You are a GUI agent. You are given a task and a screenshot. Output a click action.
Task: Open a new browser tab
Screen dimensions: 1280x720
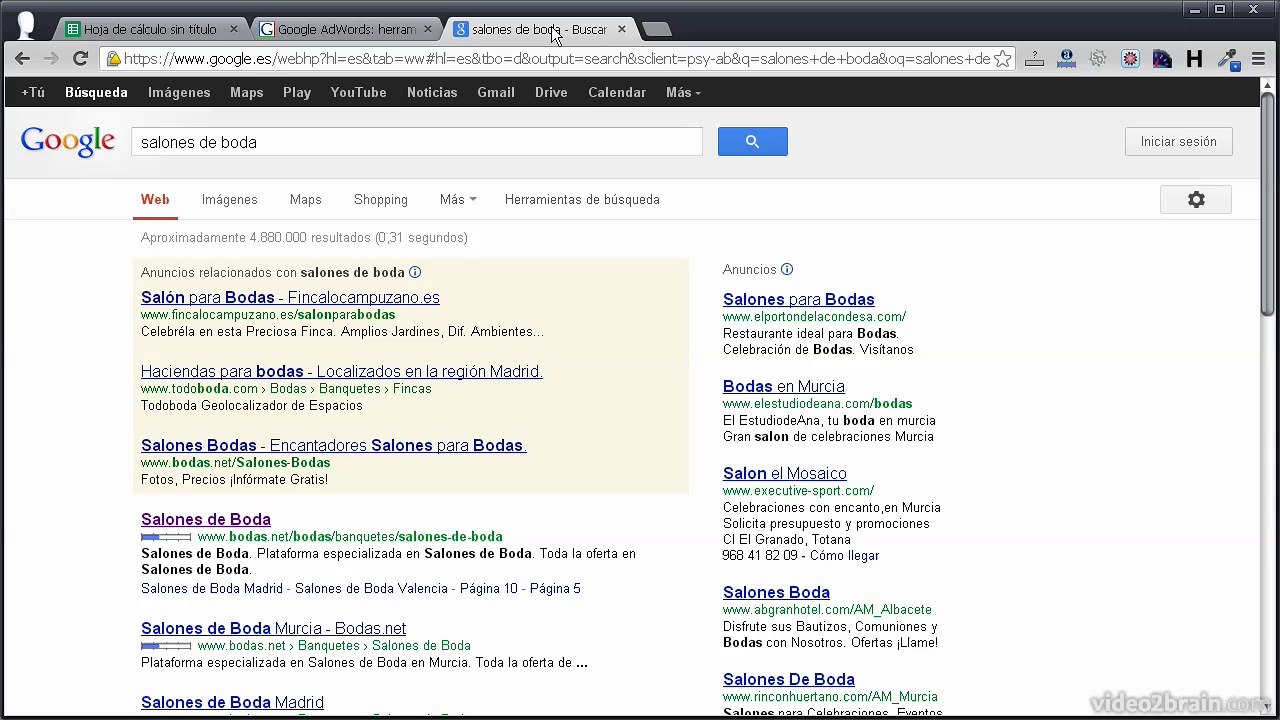coord(656,29)
